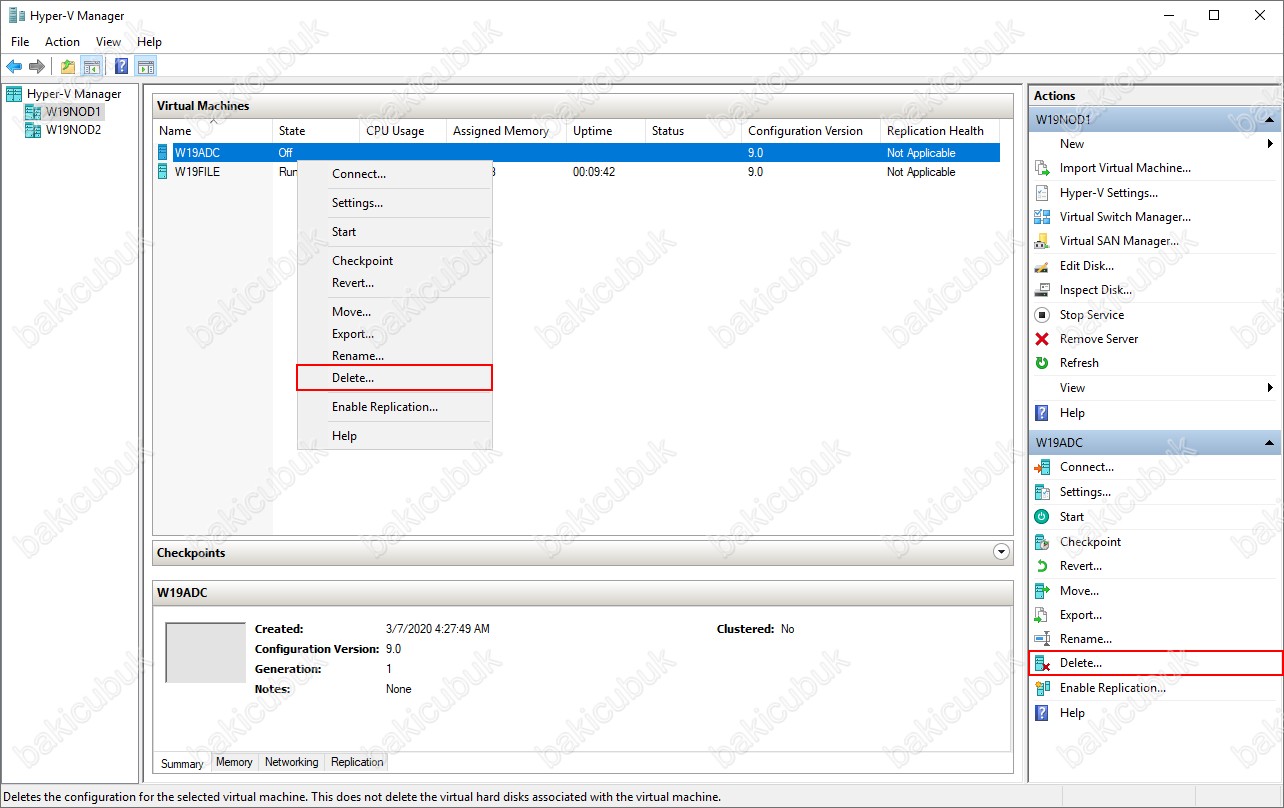Switch to the Memory tab
The height and width of the screenshot is (808, 1284).
coord(234,762)
